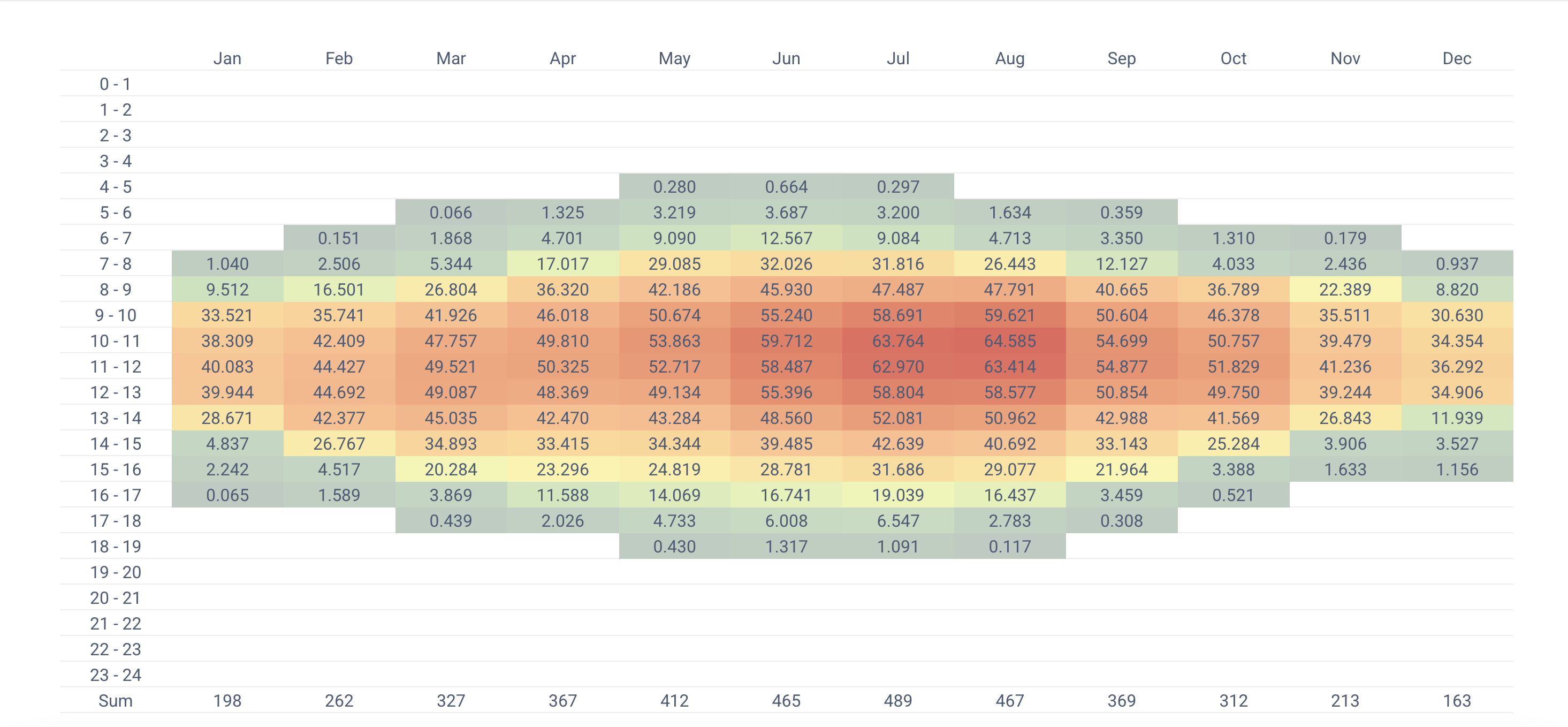Click cell value 0.308 in Sep
1568x727 pixels.
(x=1122, y=521)
